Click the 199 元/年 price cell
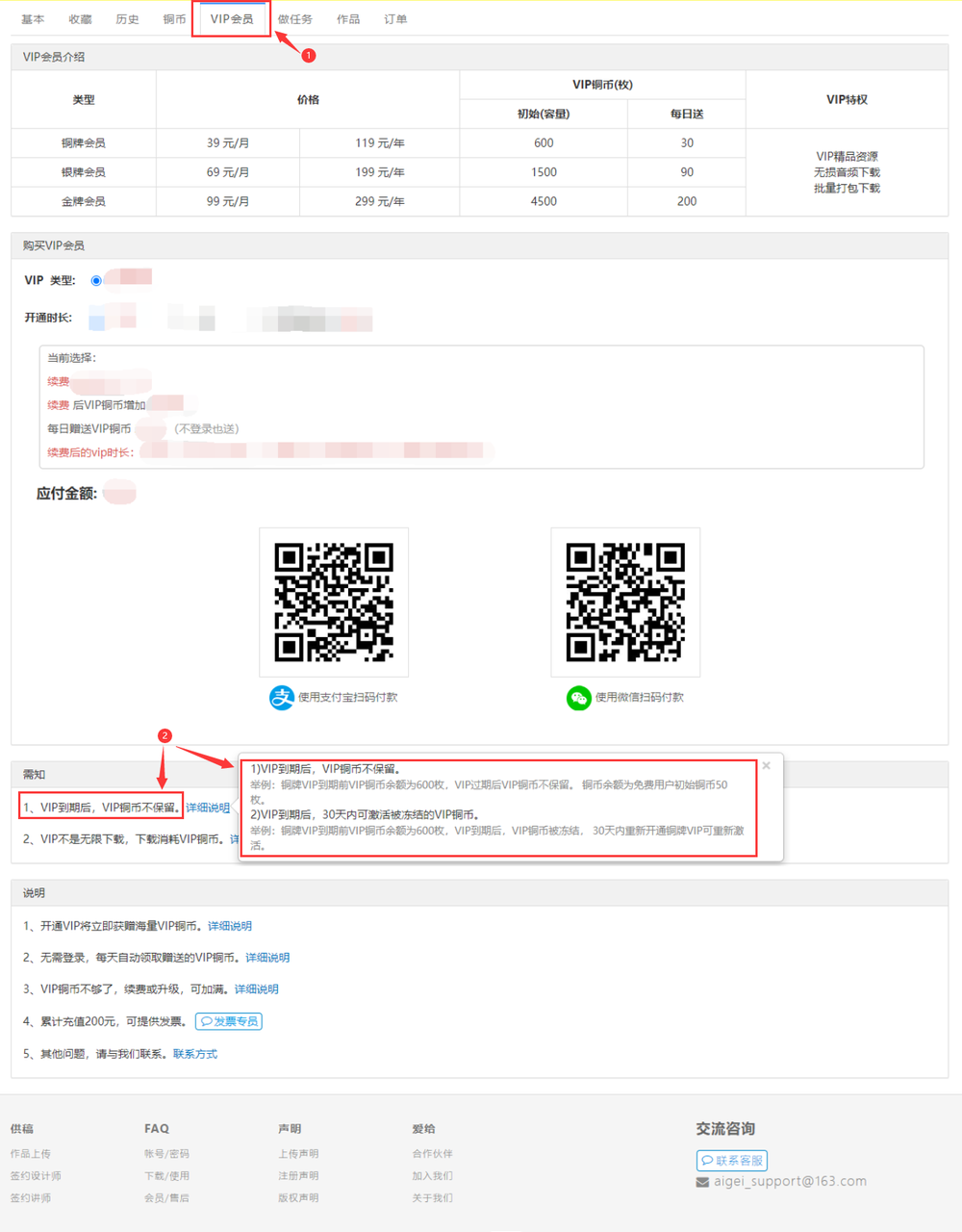This screenshot has width=962, height=1232. [380, 172]
